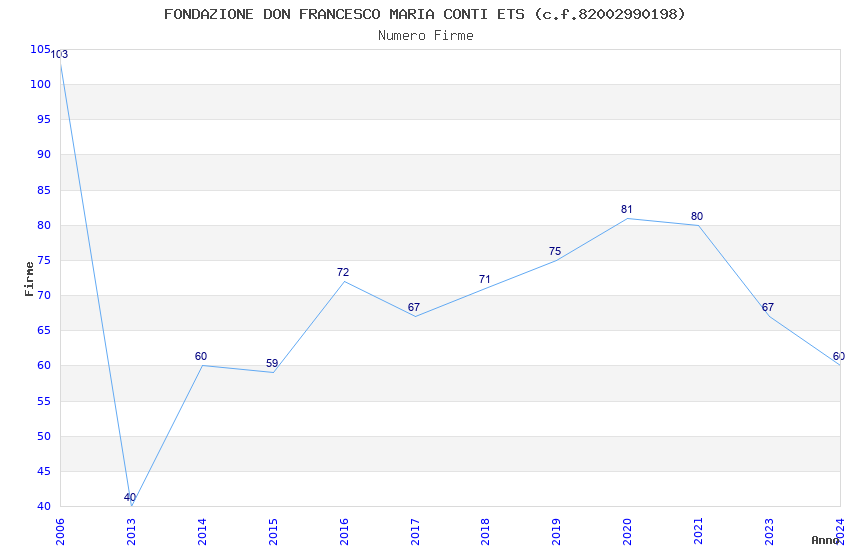Click the 75 y-axis tick value
Screen dimensions: 850x550
pyautogui.click(x=44, y=260)
